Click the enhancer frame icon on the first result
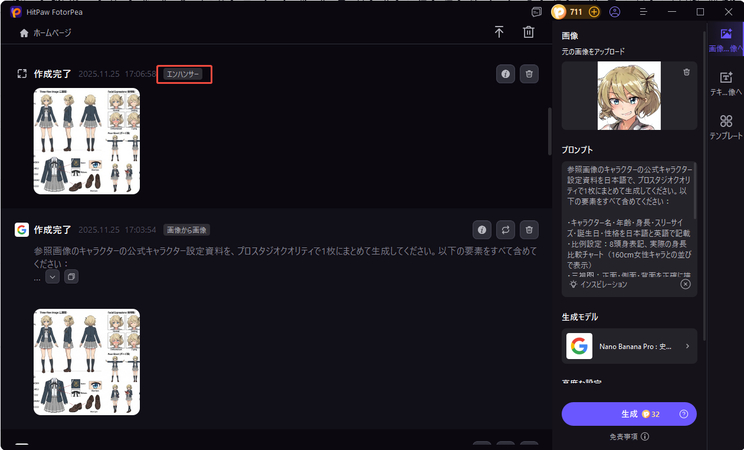 (22, 74)
